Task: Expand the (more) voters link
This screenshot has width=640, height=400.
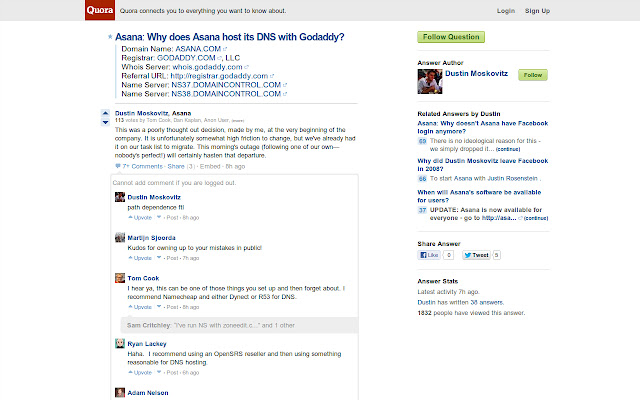Action: 238,121
